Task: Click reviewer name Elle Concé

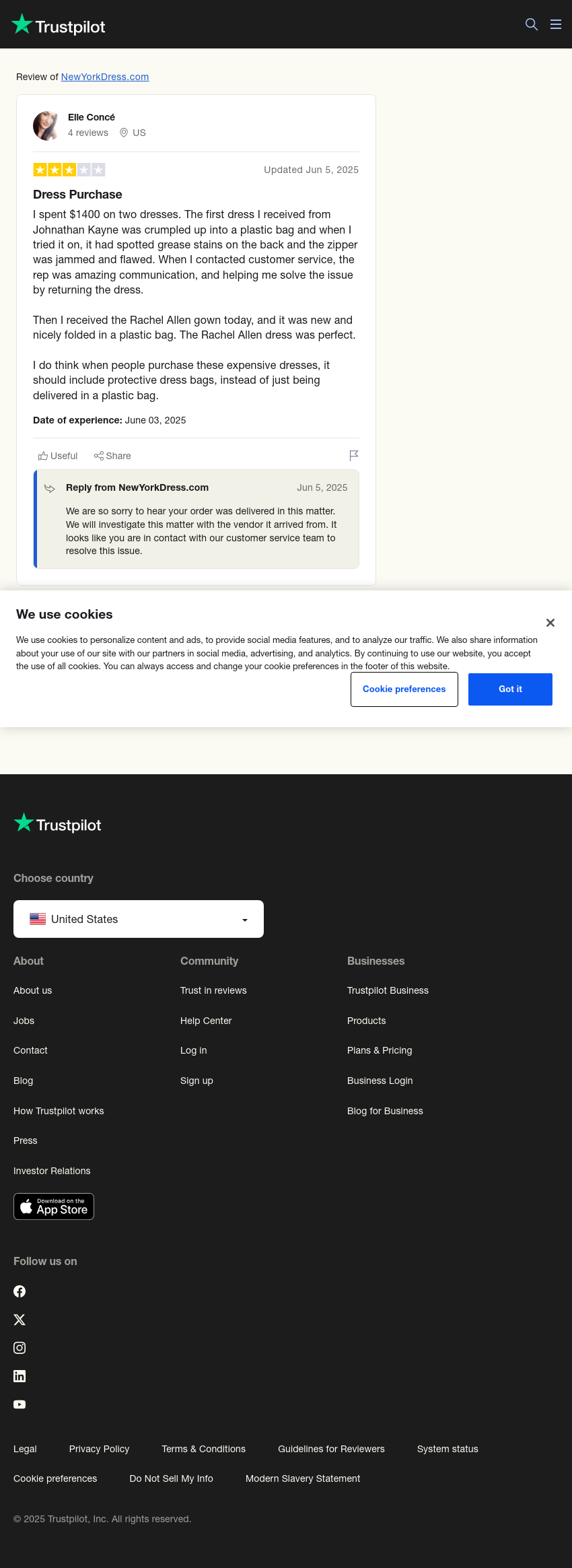Action: point(92,117)
